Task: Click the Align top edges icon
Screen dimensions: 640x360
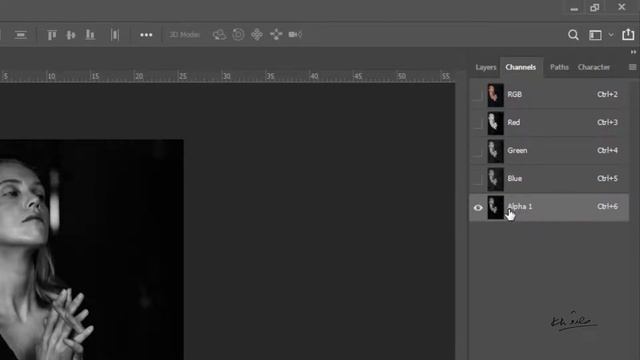Action: 52,35
